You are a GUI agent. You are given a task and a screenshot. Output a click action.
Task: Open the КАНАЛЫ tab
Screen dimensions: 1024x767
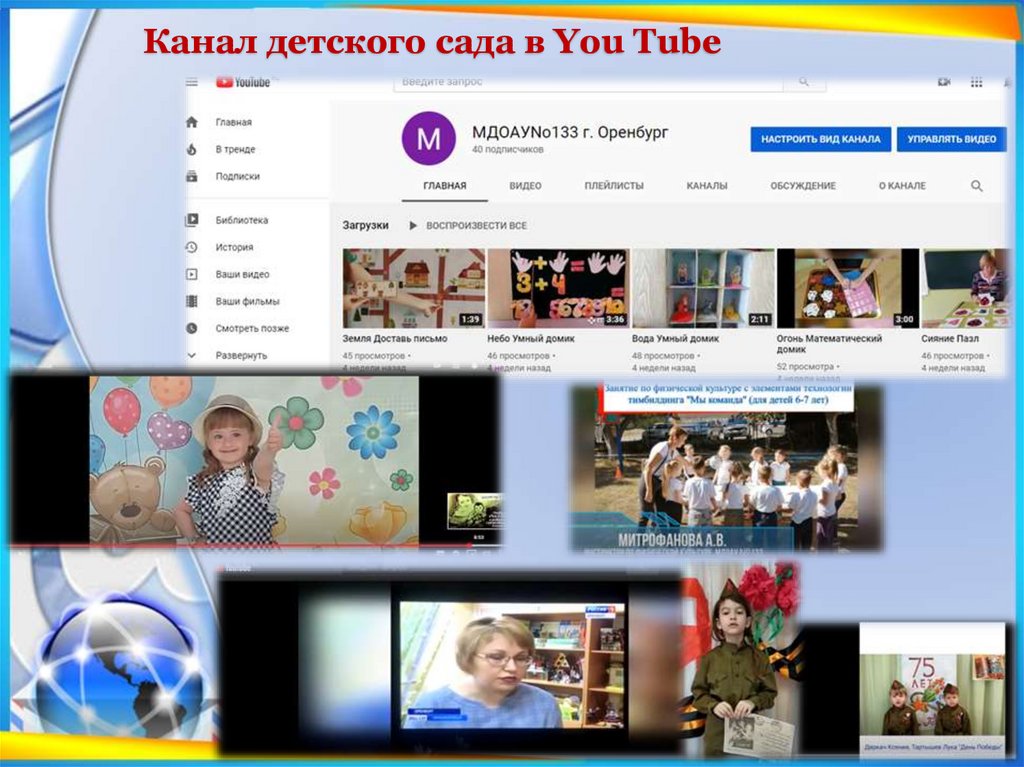tap(707, 186)
